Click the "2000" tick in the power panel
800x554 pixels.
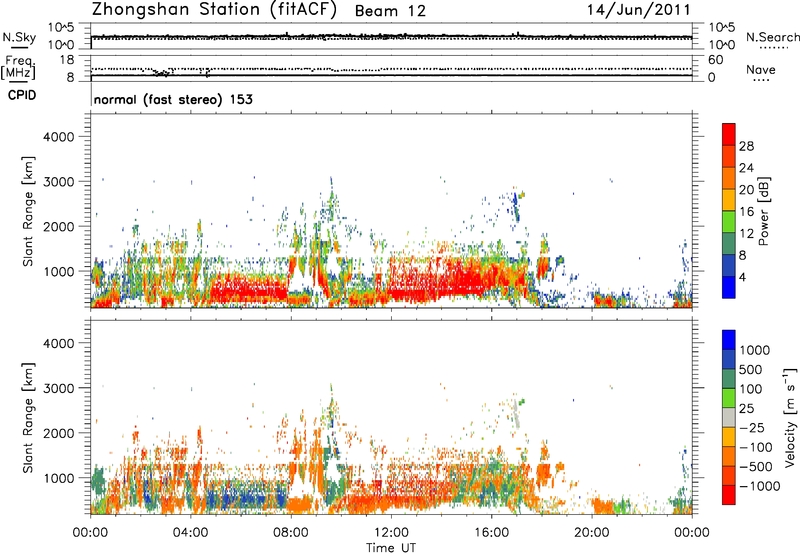58,226
